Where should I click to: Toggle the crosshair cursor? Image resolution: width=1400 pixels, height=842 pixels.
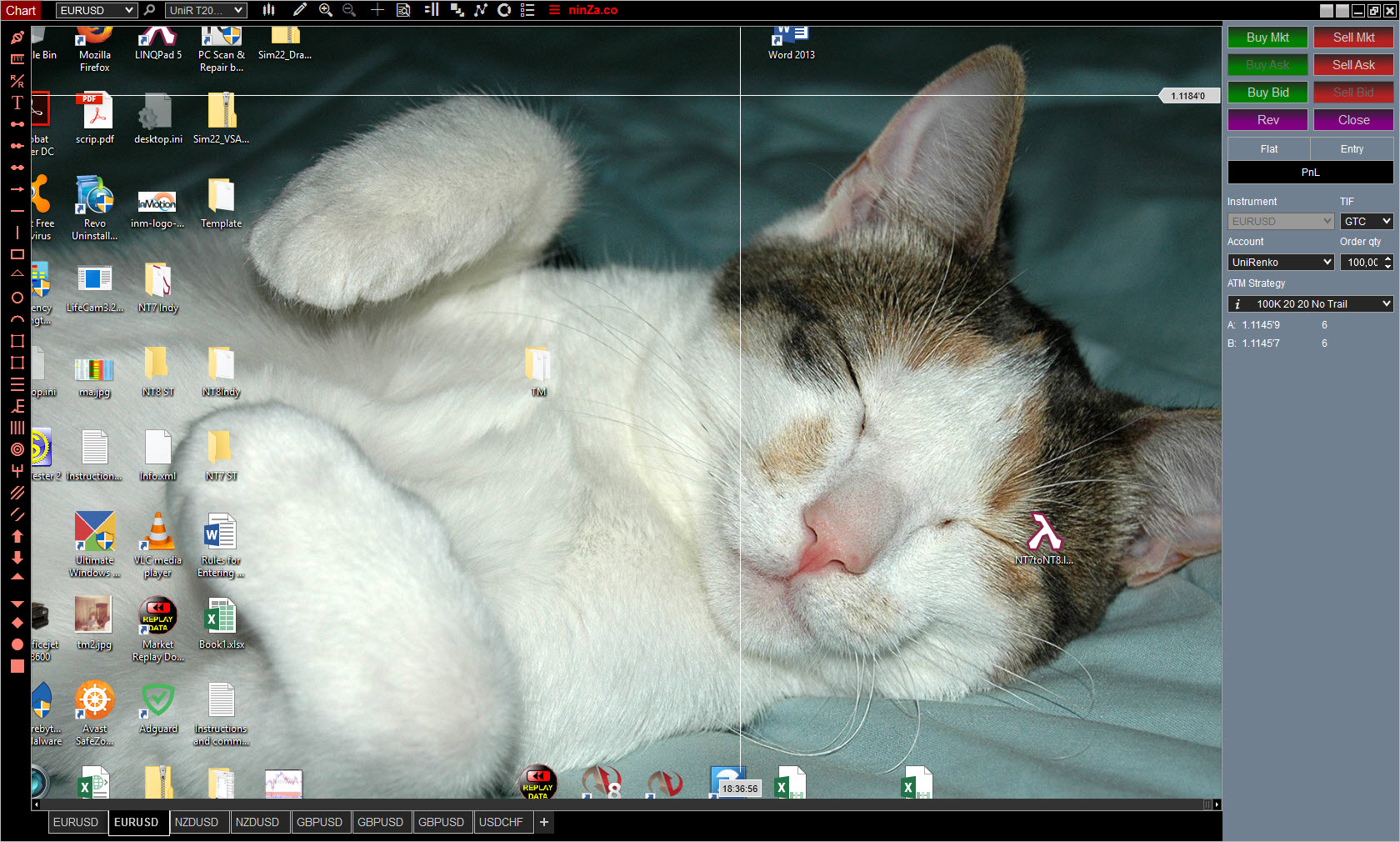tap(377, 10)
